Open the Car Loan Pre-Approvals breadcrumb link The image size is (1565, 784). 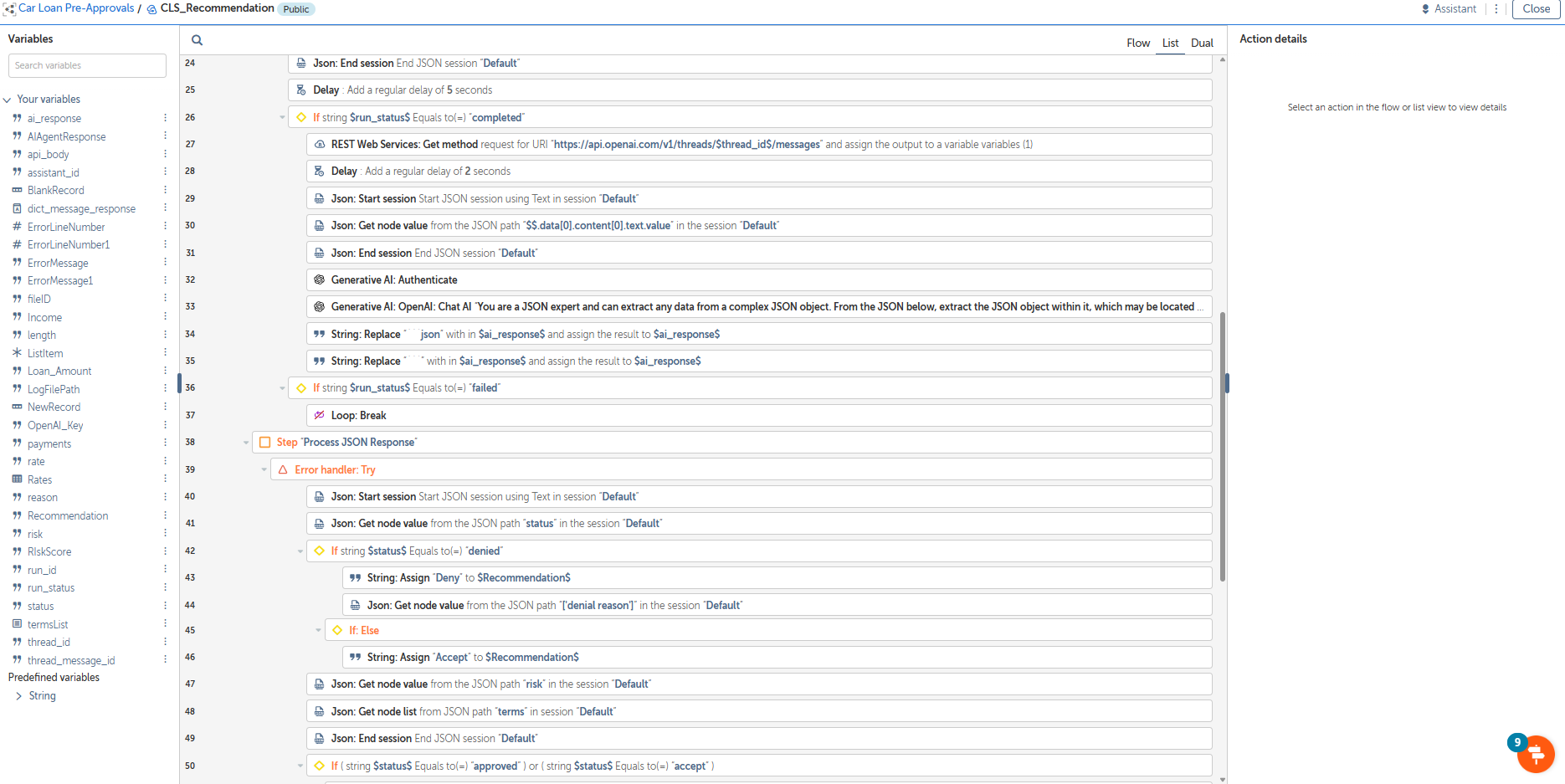(x=76, y=8)
